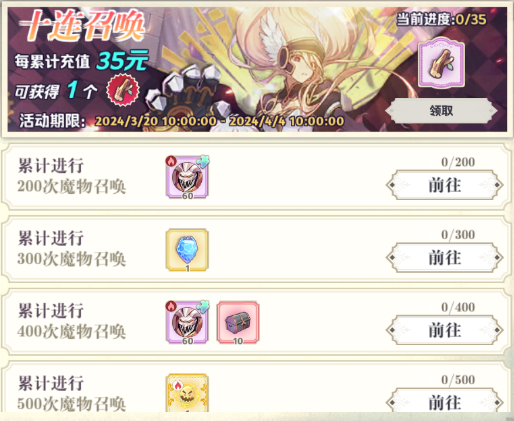Tap the purple wood reward icon
The image size is (514, 421).
click(x=441, y=63)
